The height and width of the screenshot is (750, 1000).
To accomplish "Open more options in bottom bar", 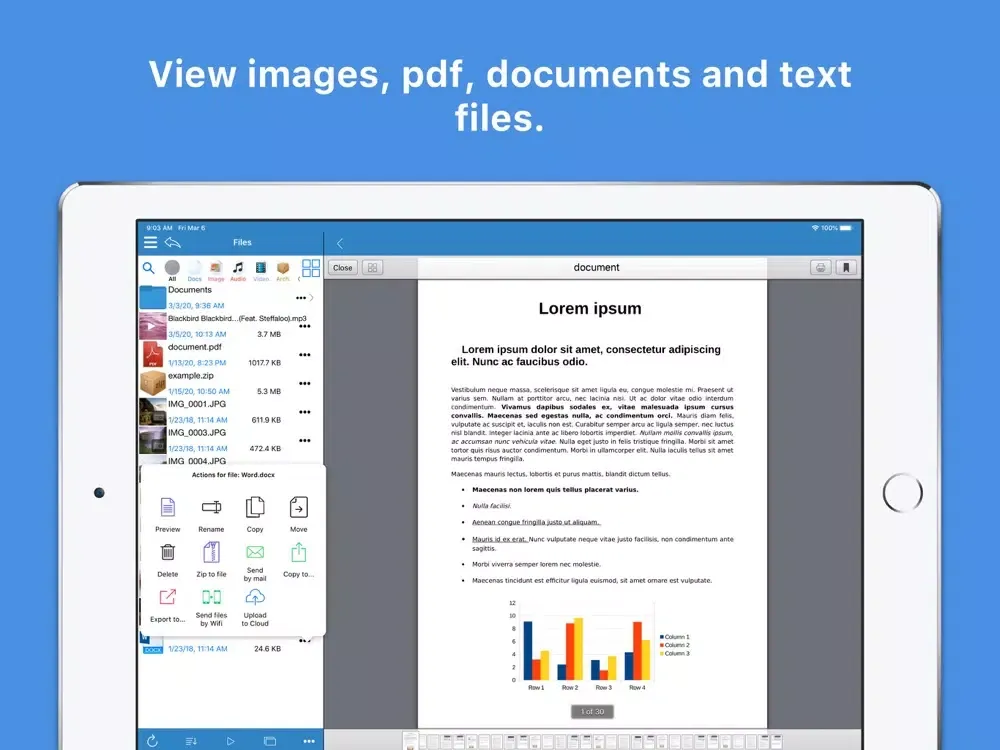I will click(309, 741).
